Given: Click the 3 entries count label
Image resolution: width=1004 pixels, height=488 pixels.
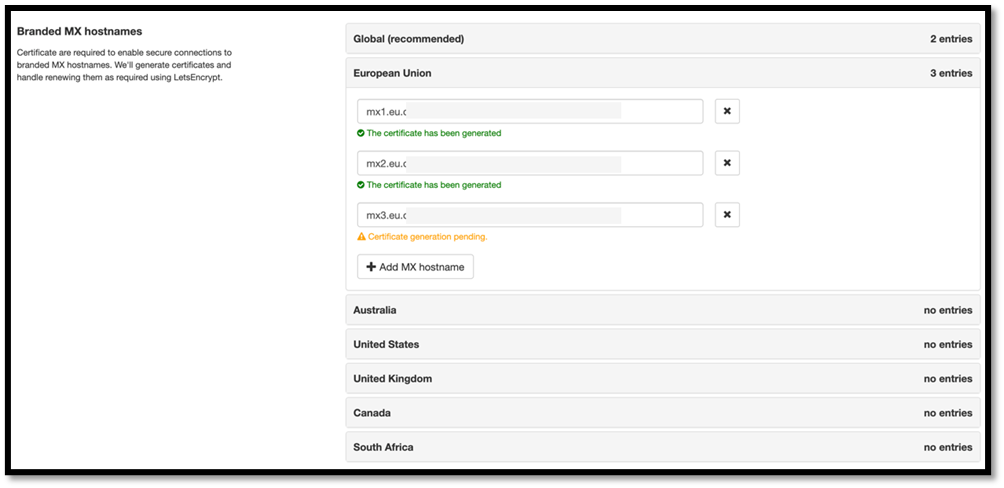Looking at the screenshot, I should [951, 73].
